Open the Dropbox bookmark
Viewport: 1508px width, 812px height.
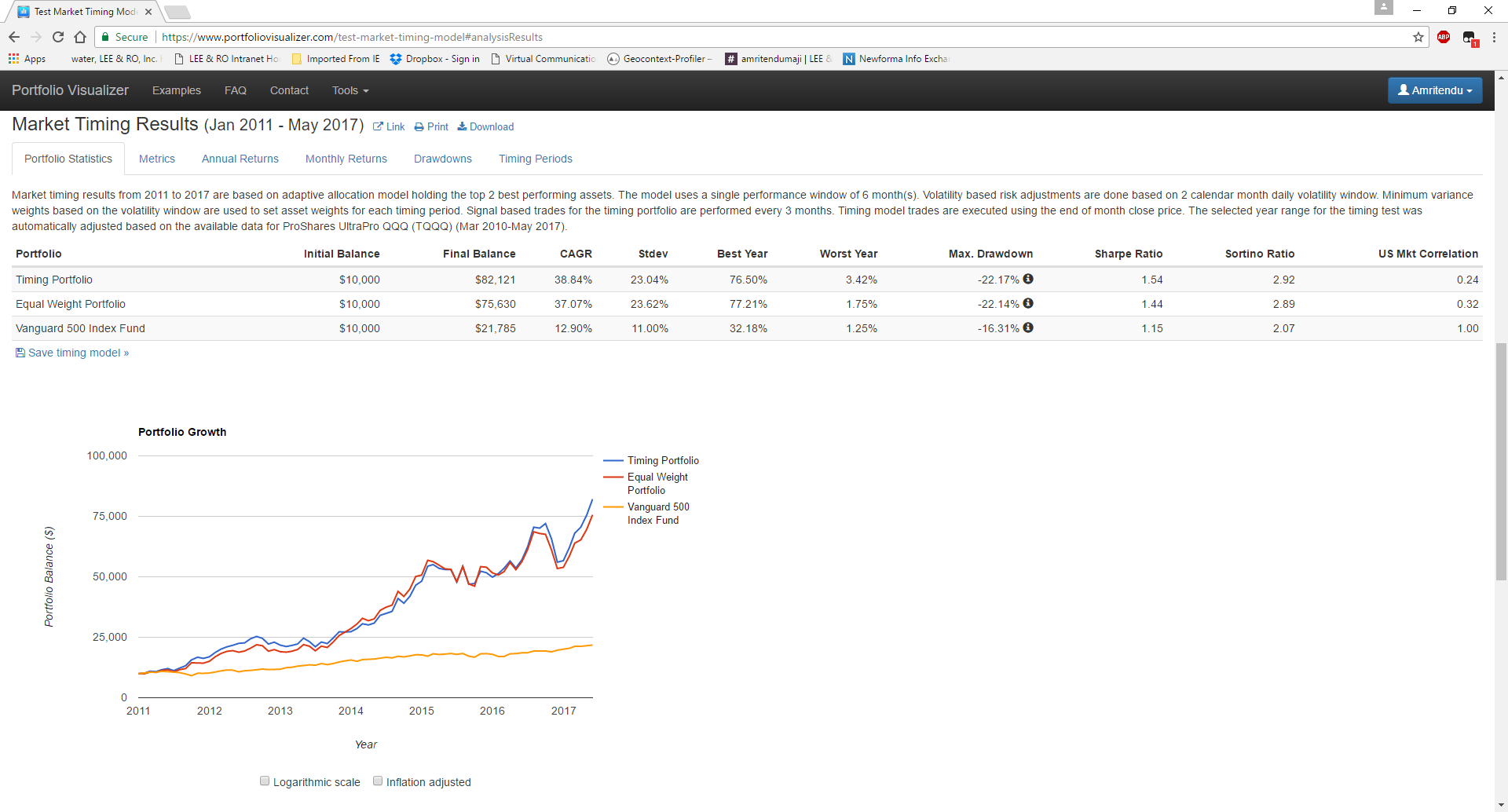(434, 59)
